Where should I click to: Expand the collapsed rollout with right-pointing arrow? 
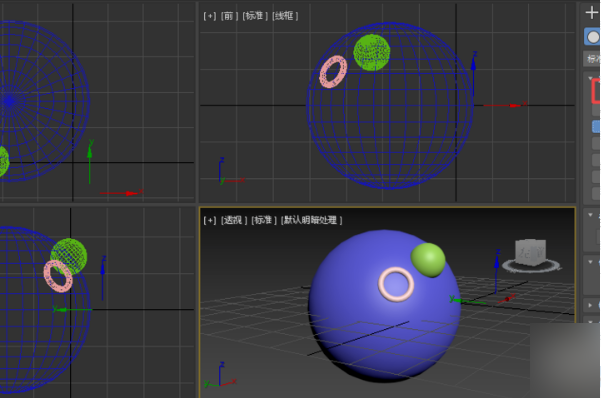[590, 305]
